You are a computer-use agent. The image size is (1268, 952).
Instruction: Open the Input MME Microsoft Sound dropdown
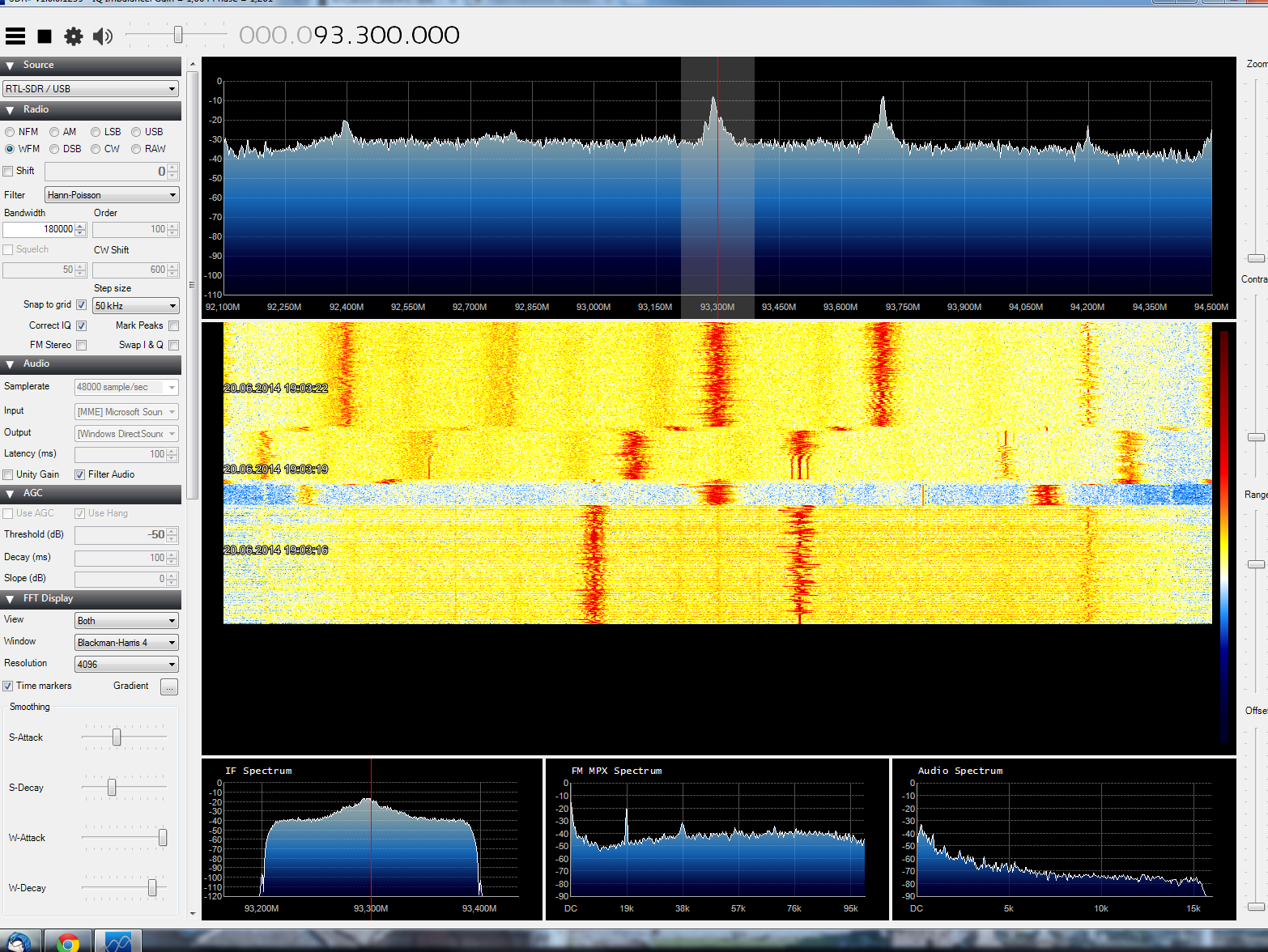tap(126, 412)
